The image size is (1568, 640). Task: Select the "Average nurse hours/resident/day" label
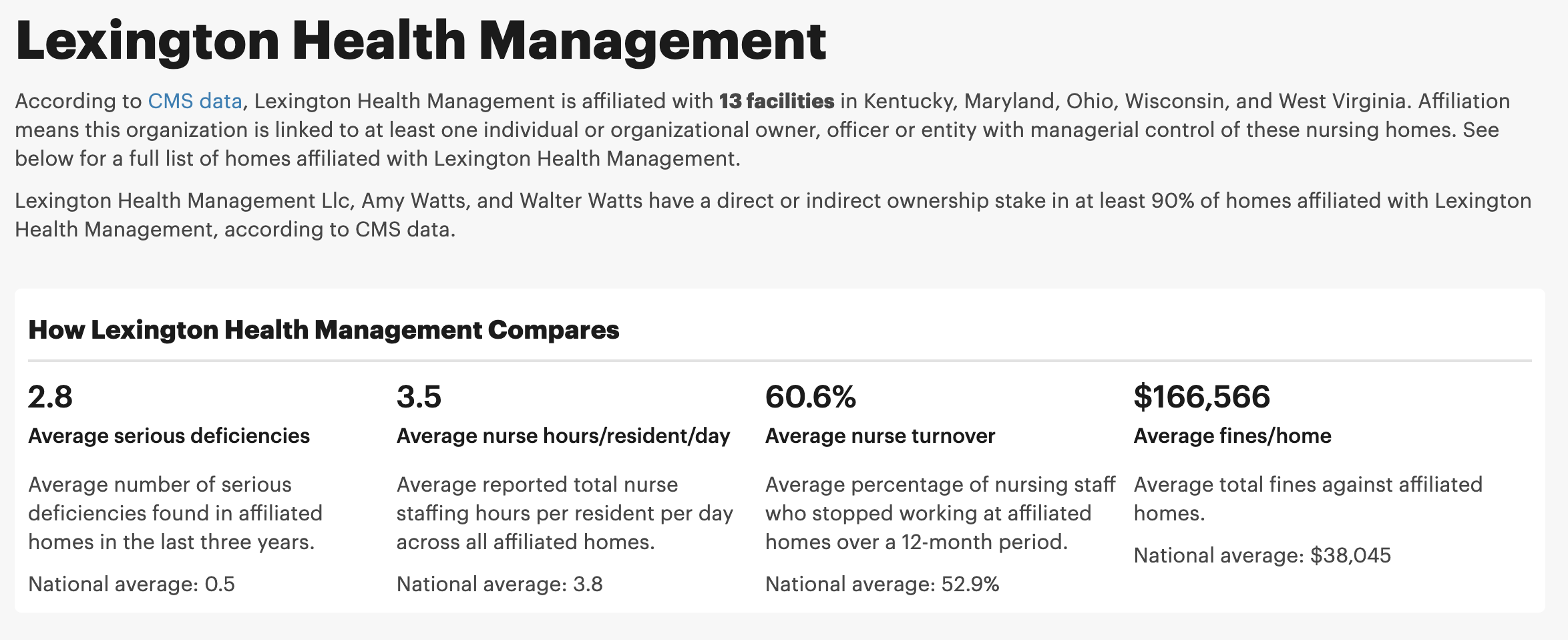pos(563,436)
